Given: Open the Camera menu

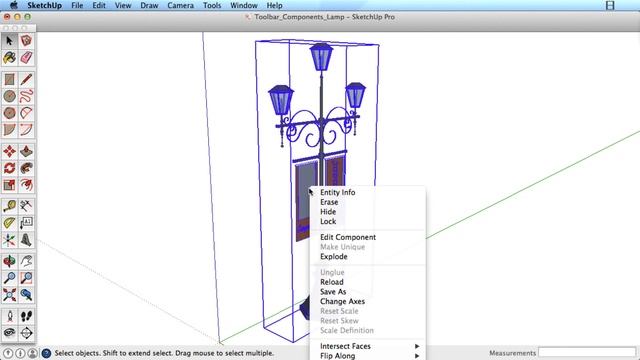Looking at the screenshot, I should coord(180,5).
